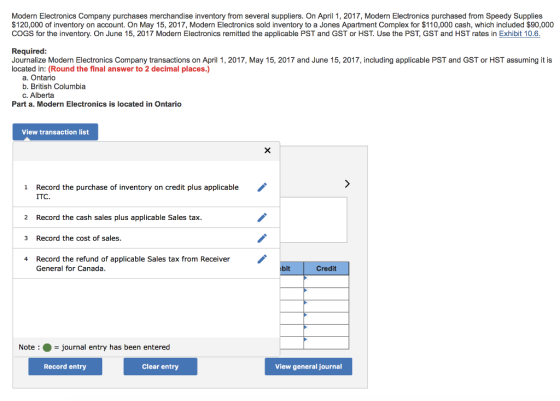560x401 pixels.
Task: Open the View general journal button
Action: [x=308, y=366]
